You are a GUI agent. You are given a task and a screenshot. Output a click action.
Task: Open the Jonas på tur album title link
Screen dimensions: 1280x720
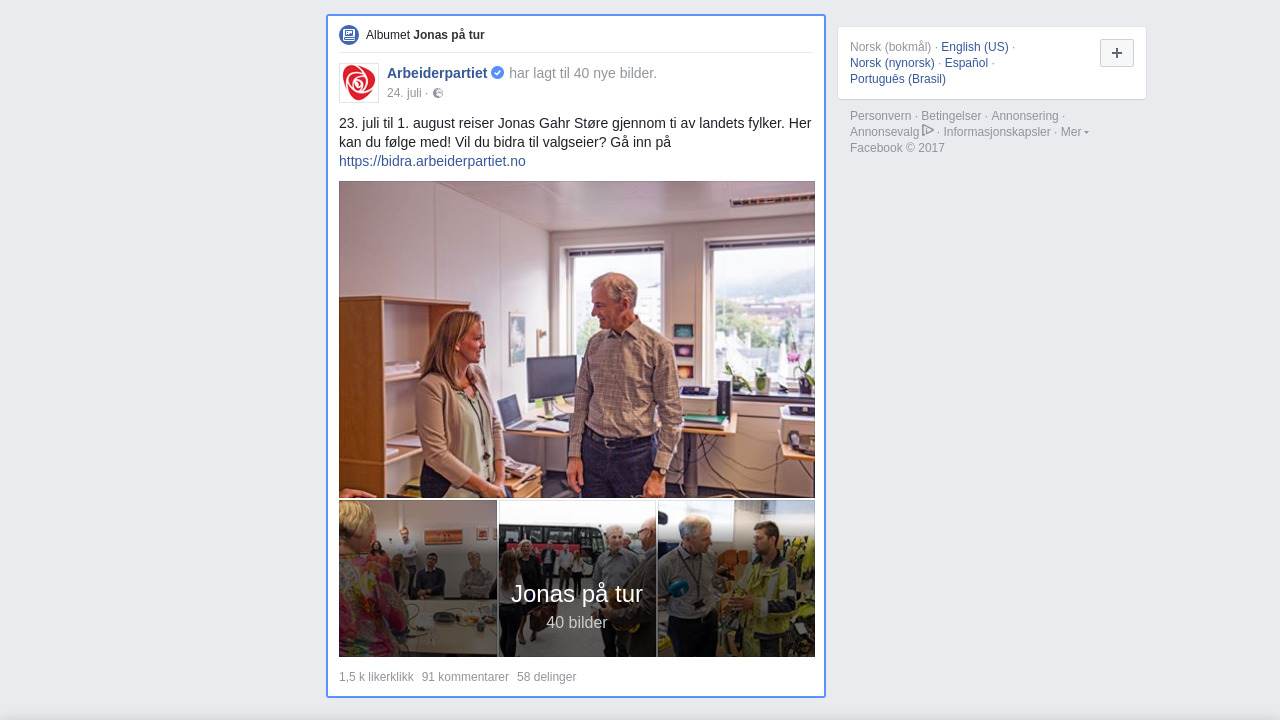[448, 35]
